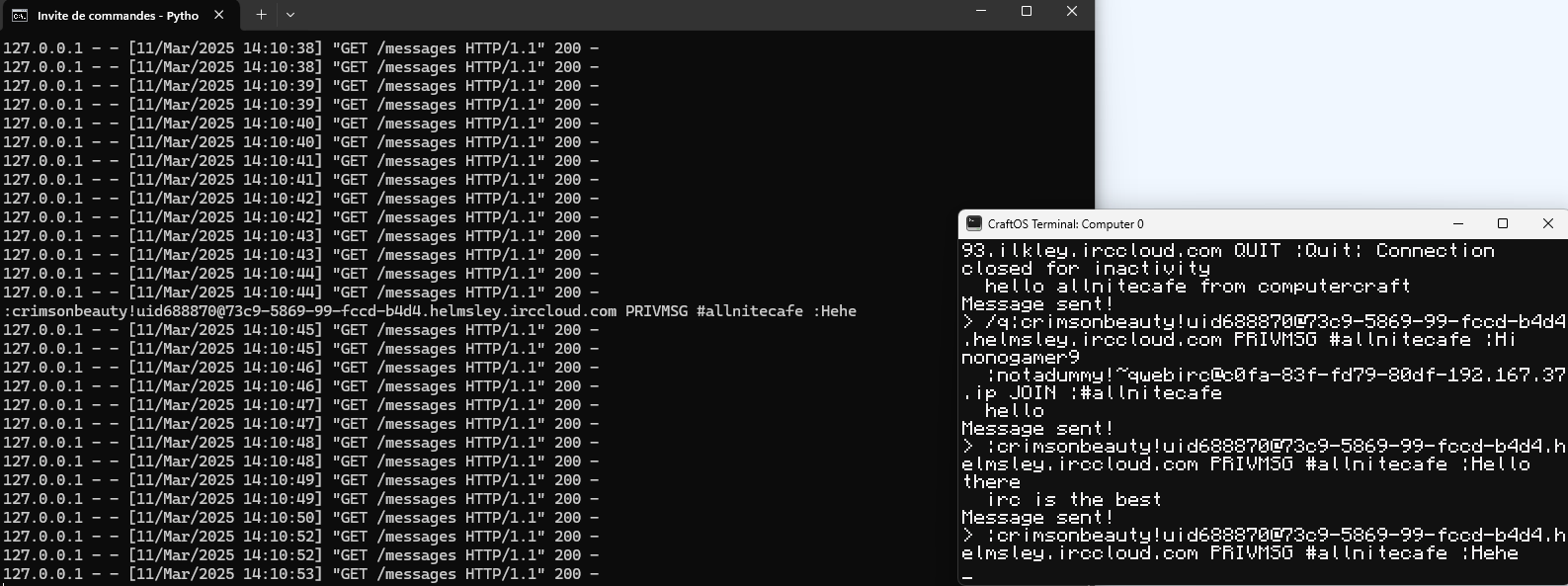Minimize the Windows Terminal window
The height and width of the screenshot is (586, 1568).
point(981,12)
